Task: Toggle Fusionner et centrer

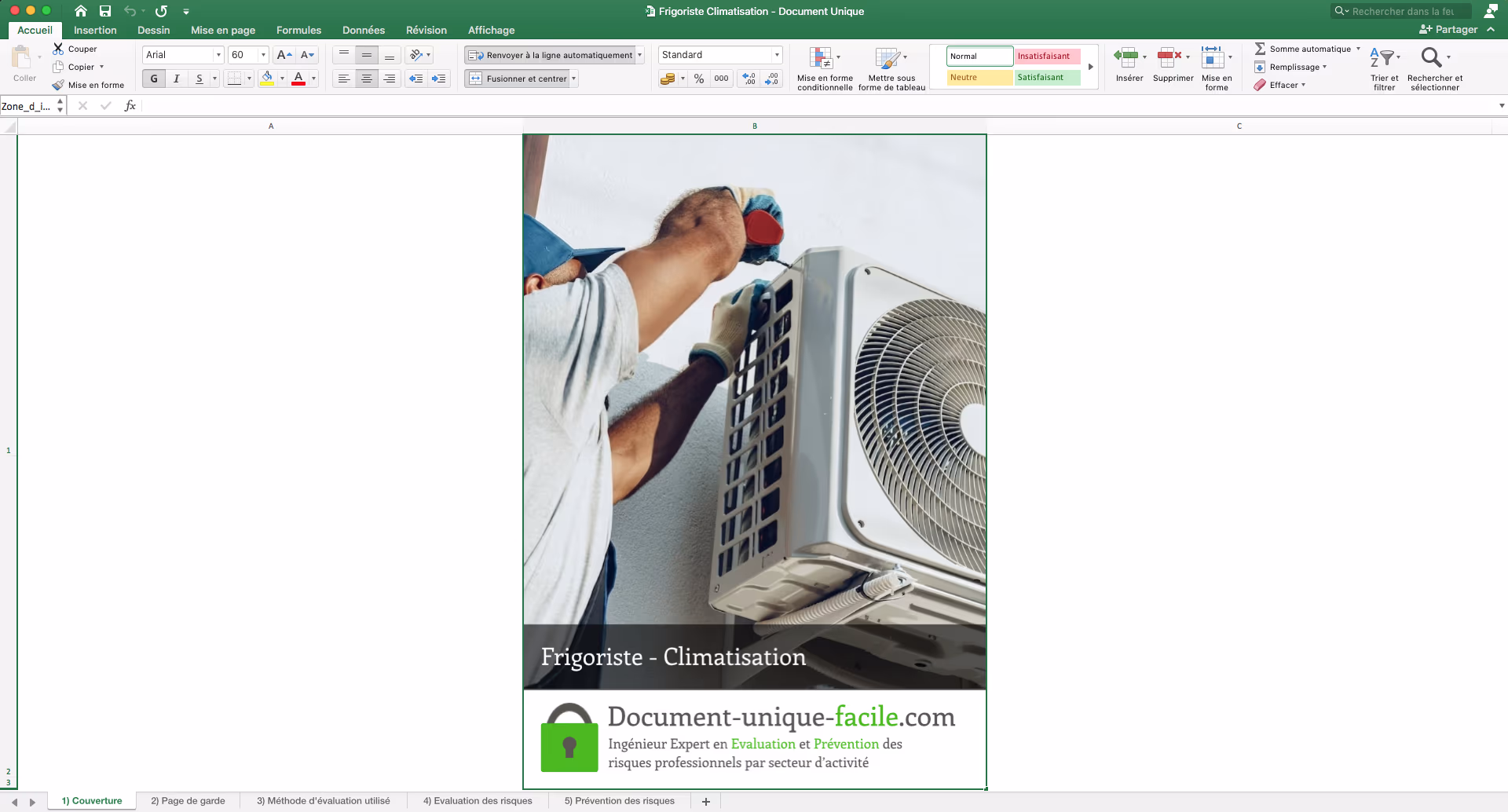Action: tap(518, 79)
